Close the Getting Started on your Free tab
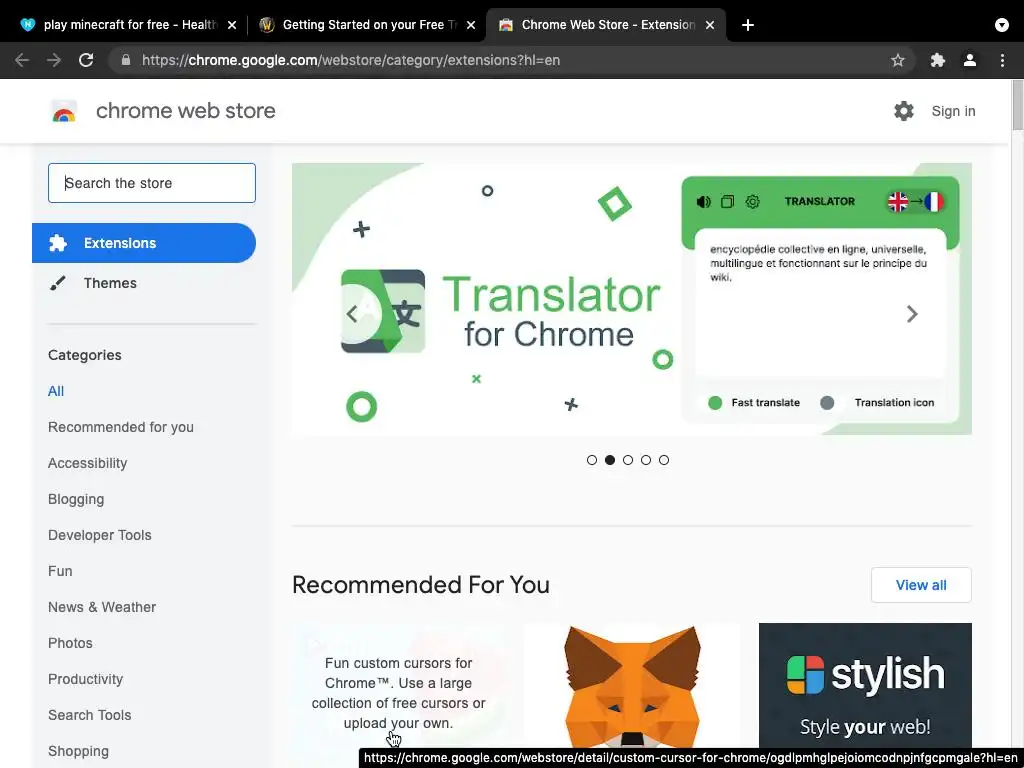Screen dimensions: 1024x768 [471, 25]
